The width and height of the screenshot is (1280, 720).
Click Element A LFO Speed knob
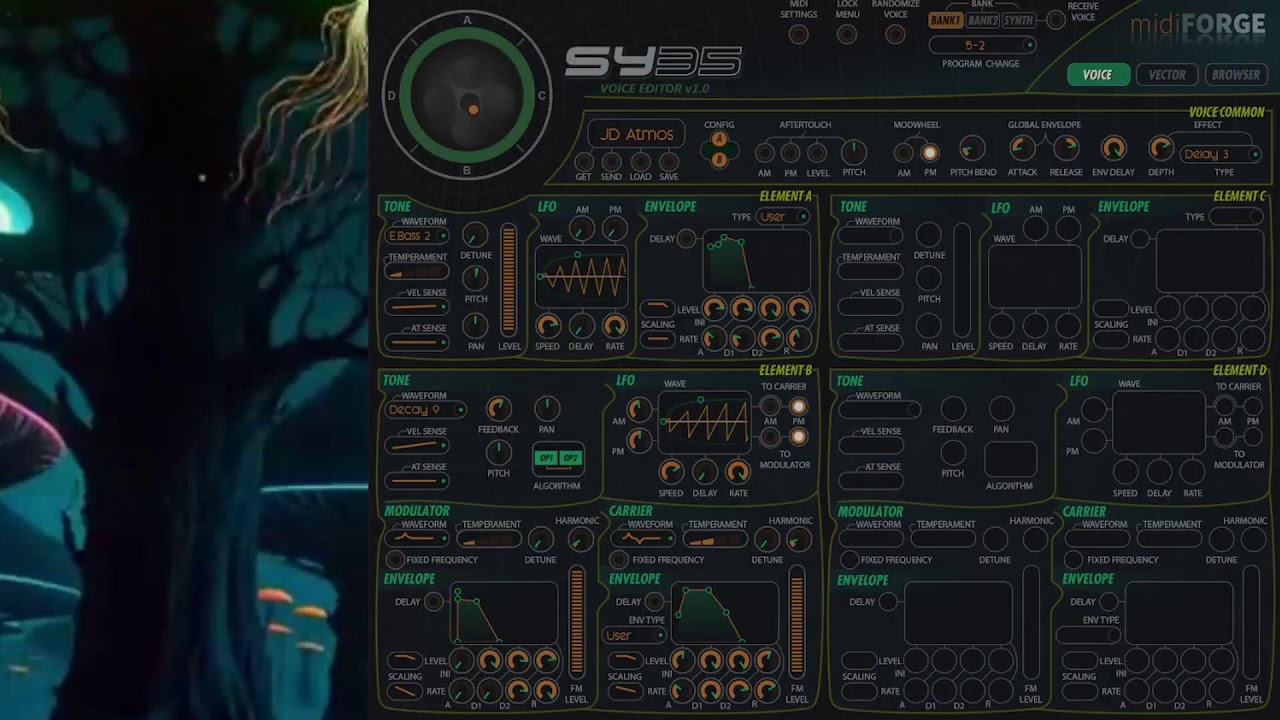point(548,325)
